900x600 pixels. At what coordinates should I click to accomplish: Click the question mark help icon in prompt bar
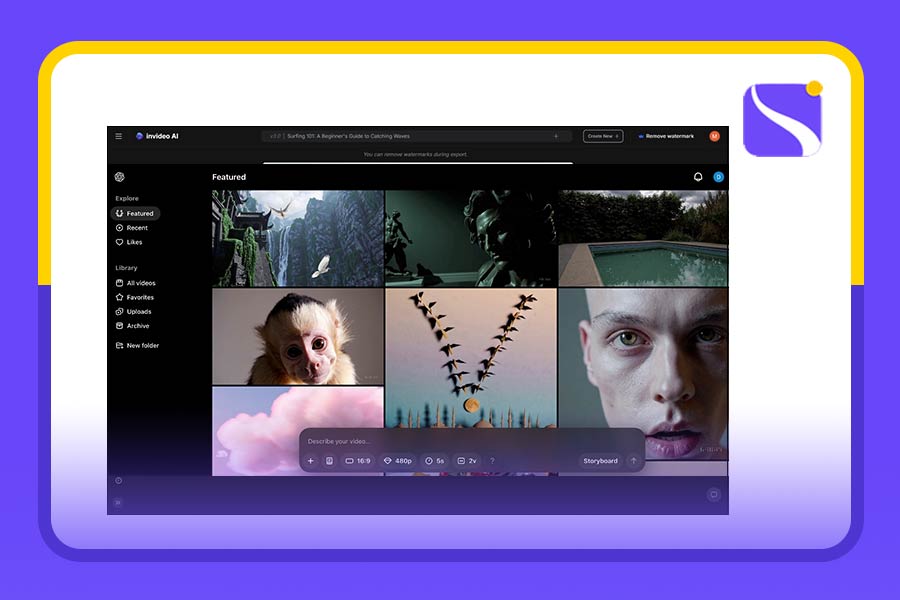click(492, 461)
